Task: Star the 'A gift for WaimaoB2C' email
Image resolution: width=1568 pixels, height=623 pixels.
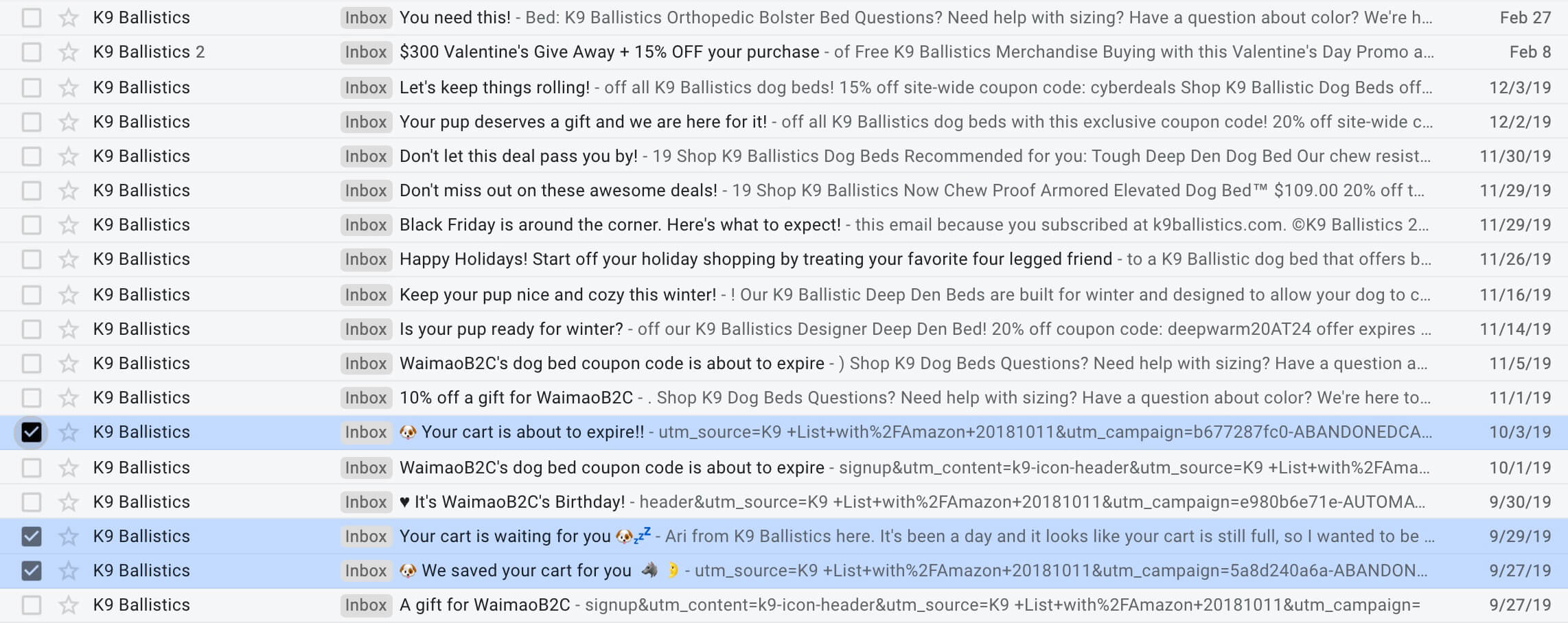Action: pos(68,604)
